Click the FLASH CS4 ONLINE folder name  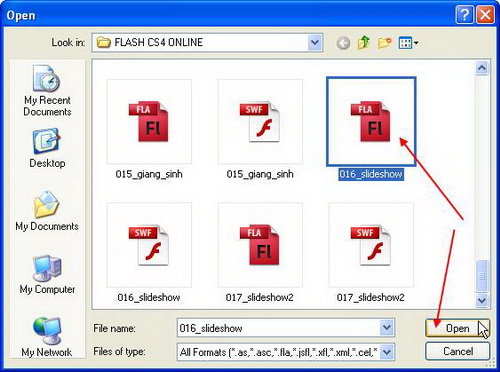158,42
